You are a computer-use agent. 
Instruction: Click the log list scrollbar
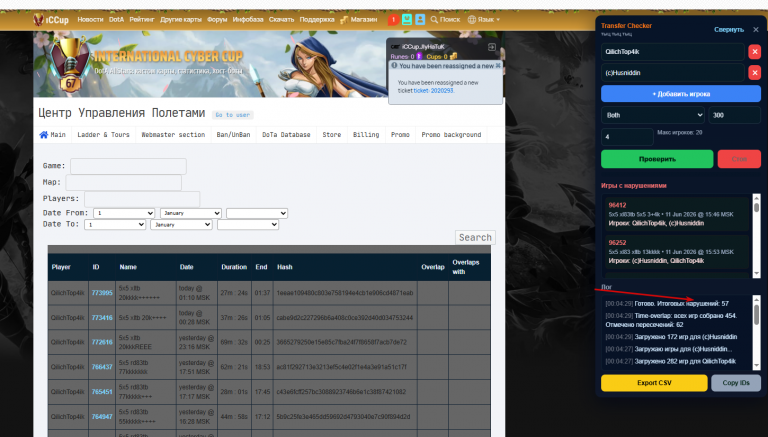click(x=756, y=332)
